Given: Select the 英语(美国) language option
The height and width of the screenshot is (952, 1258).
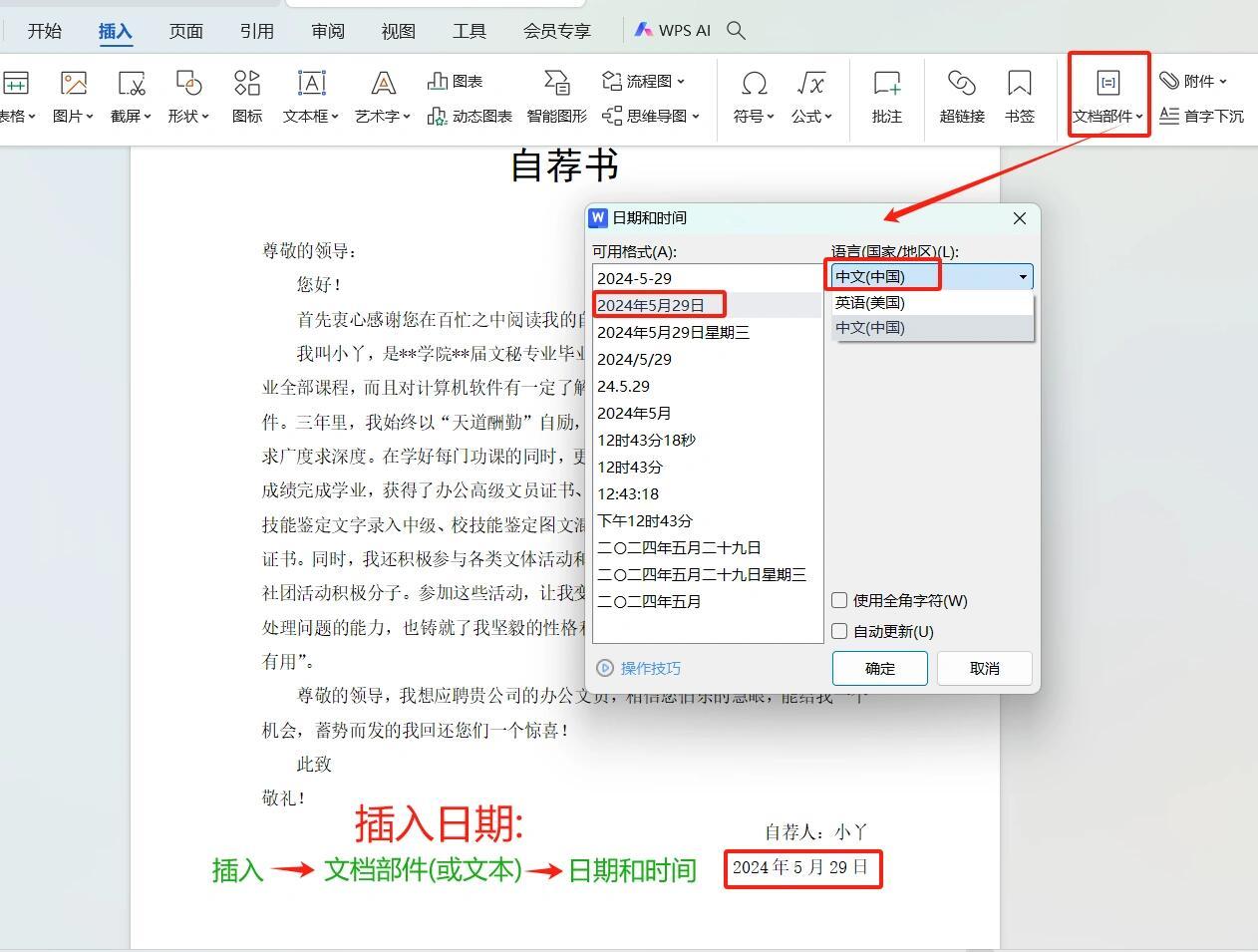Looking at the screenshot, I should (869, 302).
